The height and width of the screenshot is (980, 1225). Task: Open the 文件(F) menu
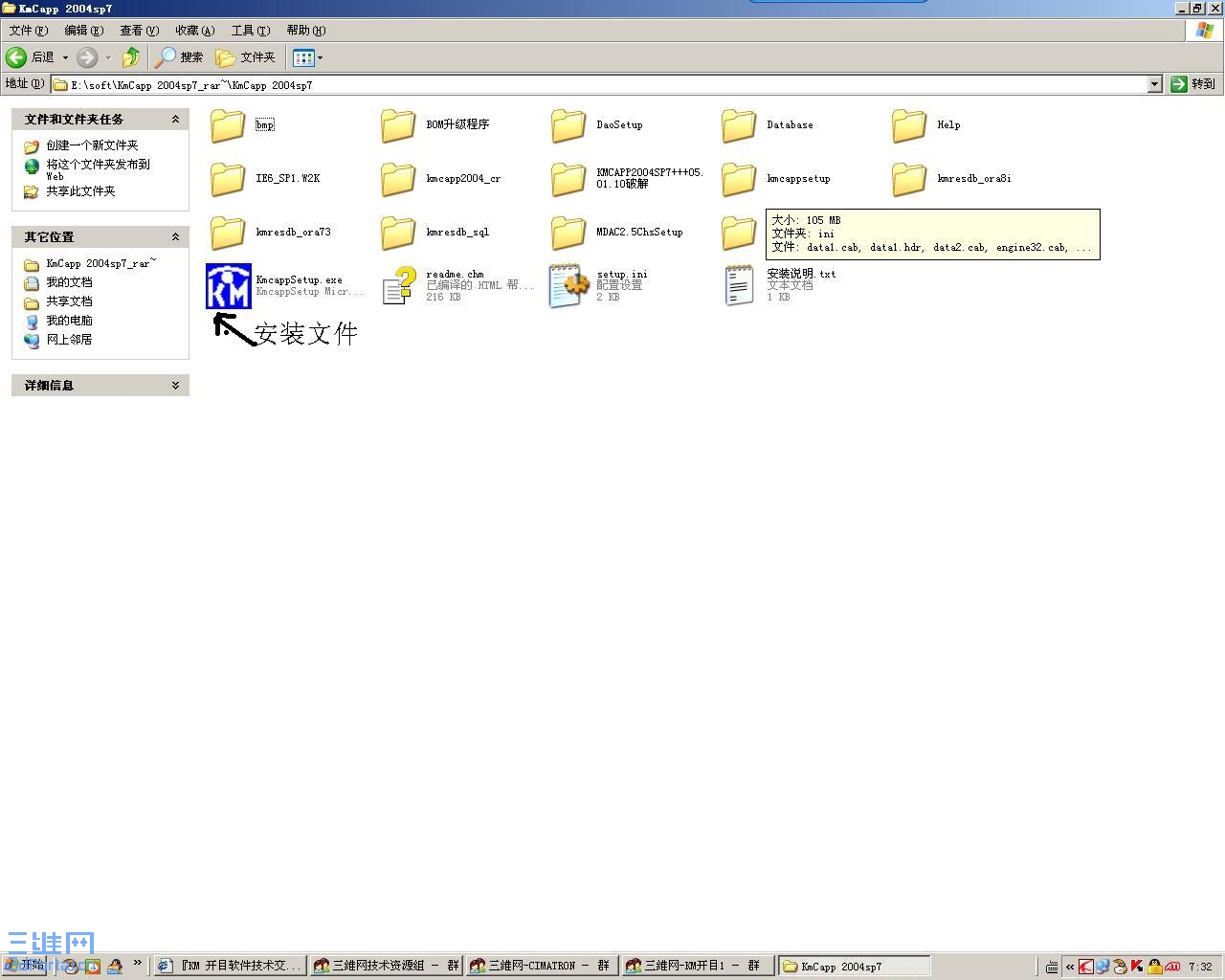click(x=29, y=31)
